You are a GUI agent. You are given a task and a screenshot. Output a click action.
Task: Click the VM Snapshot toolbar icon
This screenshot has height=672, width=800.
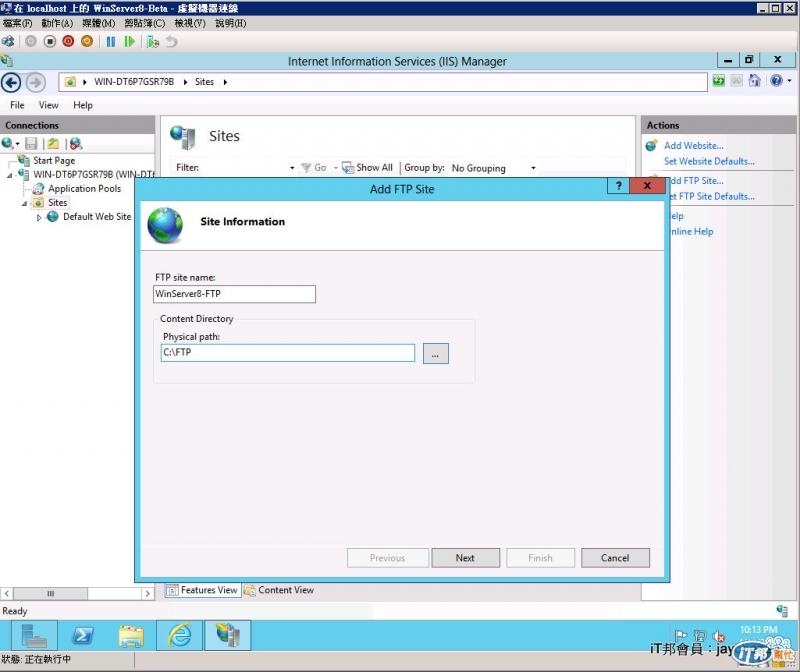click(153, 42)
